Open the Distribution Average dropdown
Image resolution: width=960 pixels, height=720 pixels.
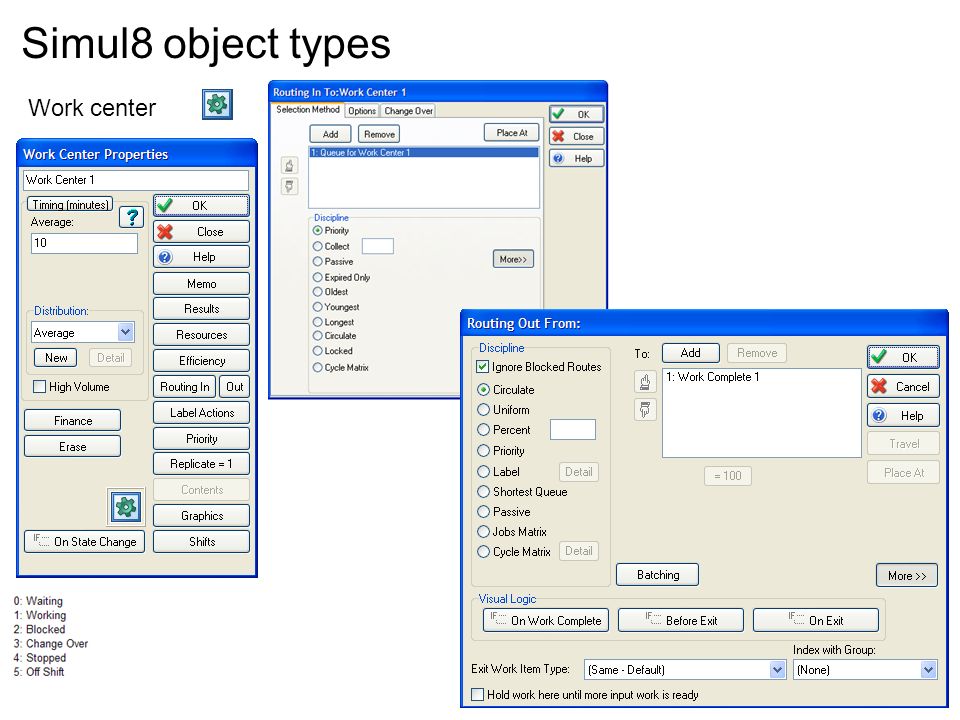click(x=126, y=332)
